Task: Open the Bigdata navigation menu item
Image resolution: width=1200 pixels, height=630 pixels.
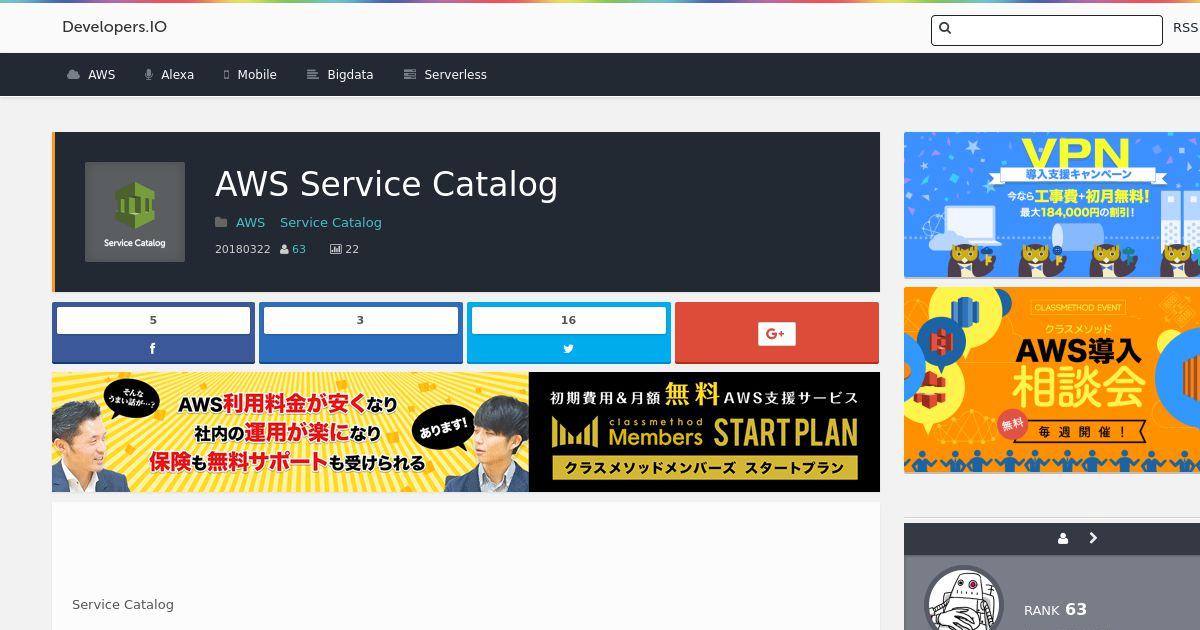Action: [340, 75]
